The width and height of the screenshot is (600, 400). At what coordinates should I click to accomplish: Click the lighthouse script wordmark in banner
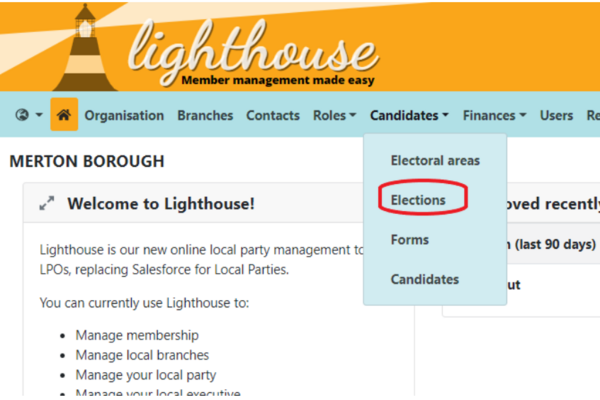(x=253, y=50)
